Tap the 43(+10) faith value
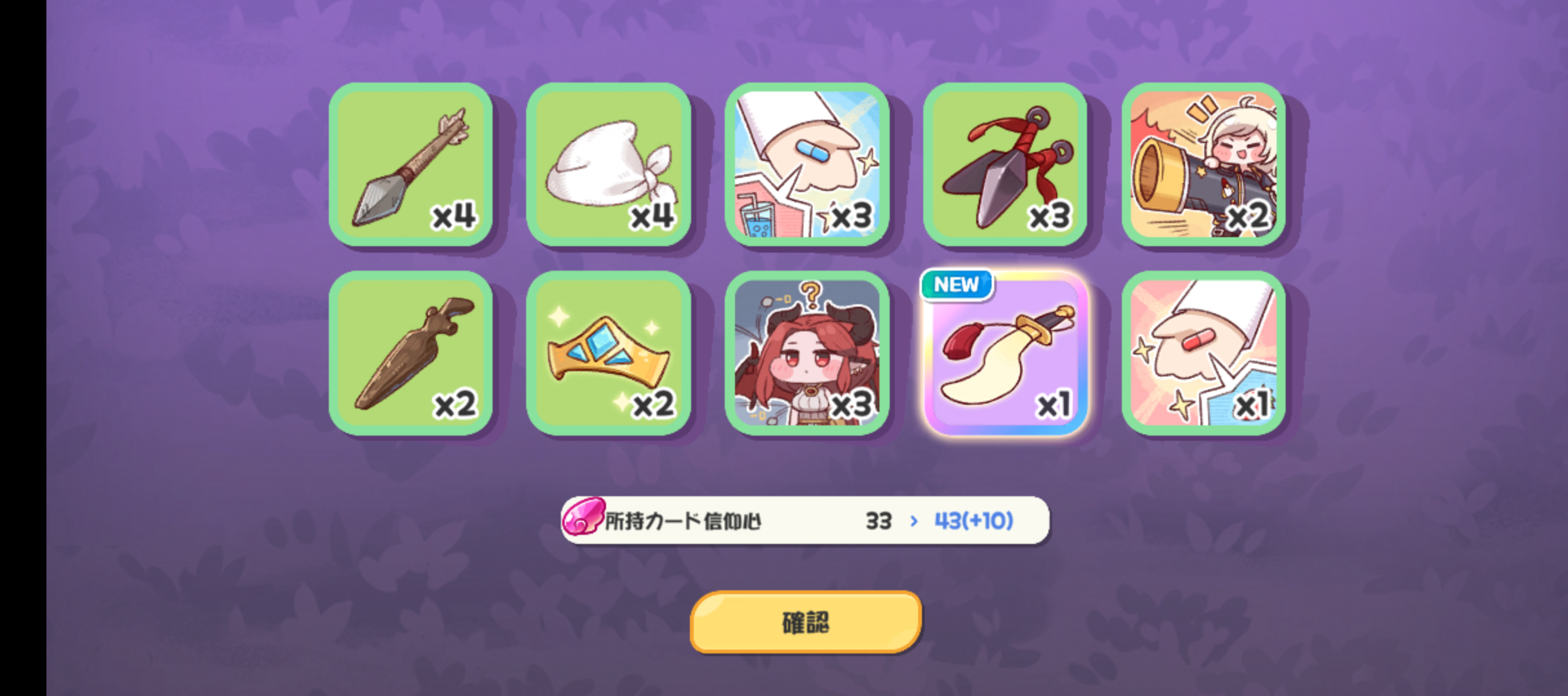 [974, 521]
